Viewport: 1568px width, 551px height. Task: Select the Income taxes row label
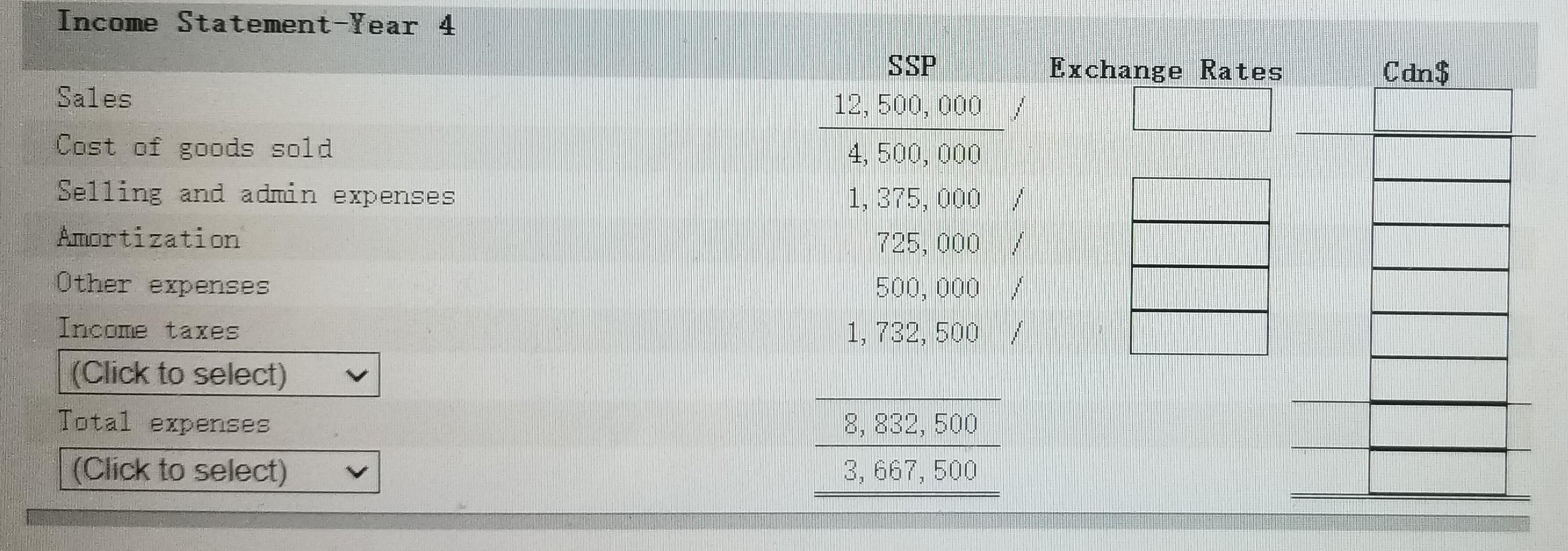(149, 331)
